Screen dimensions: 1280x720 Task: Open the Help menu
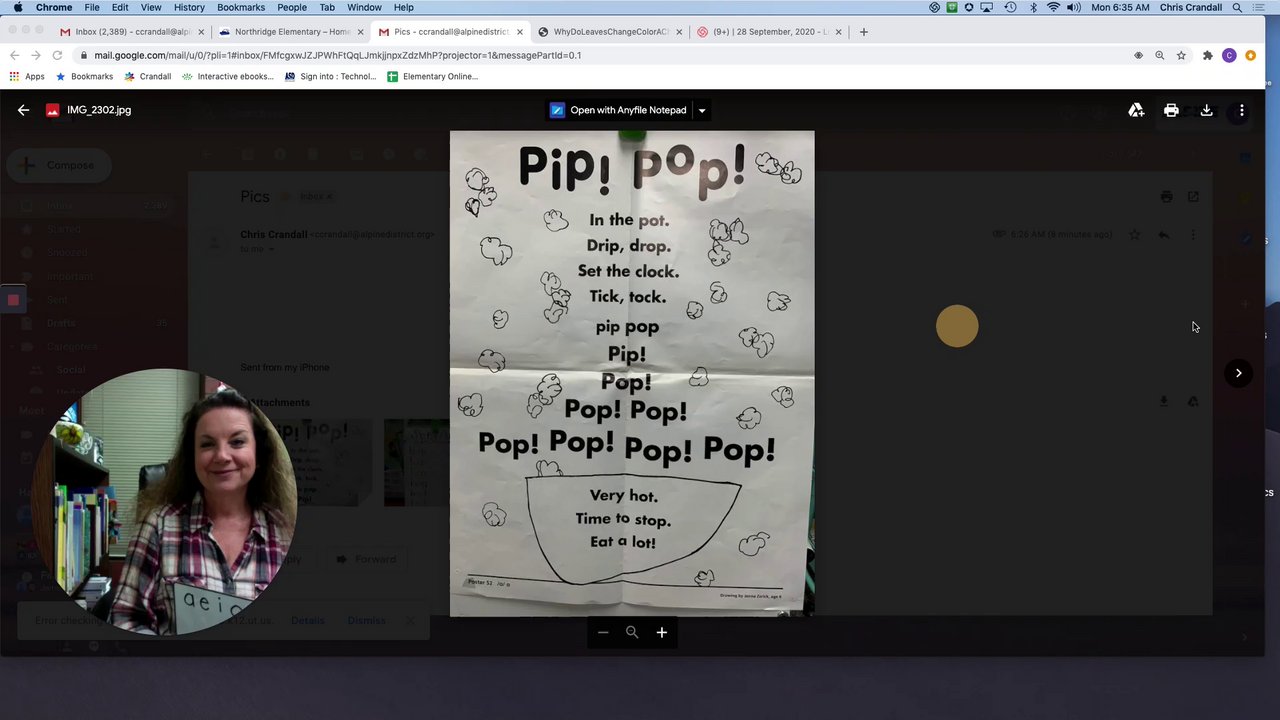coord(403,7)
